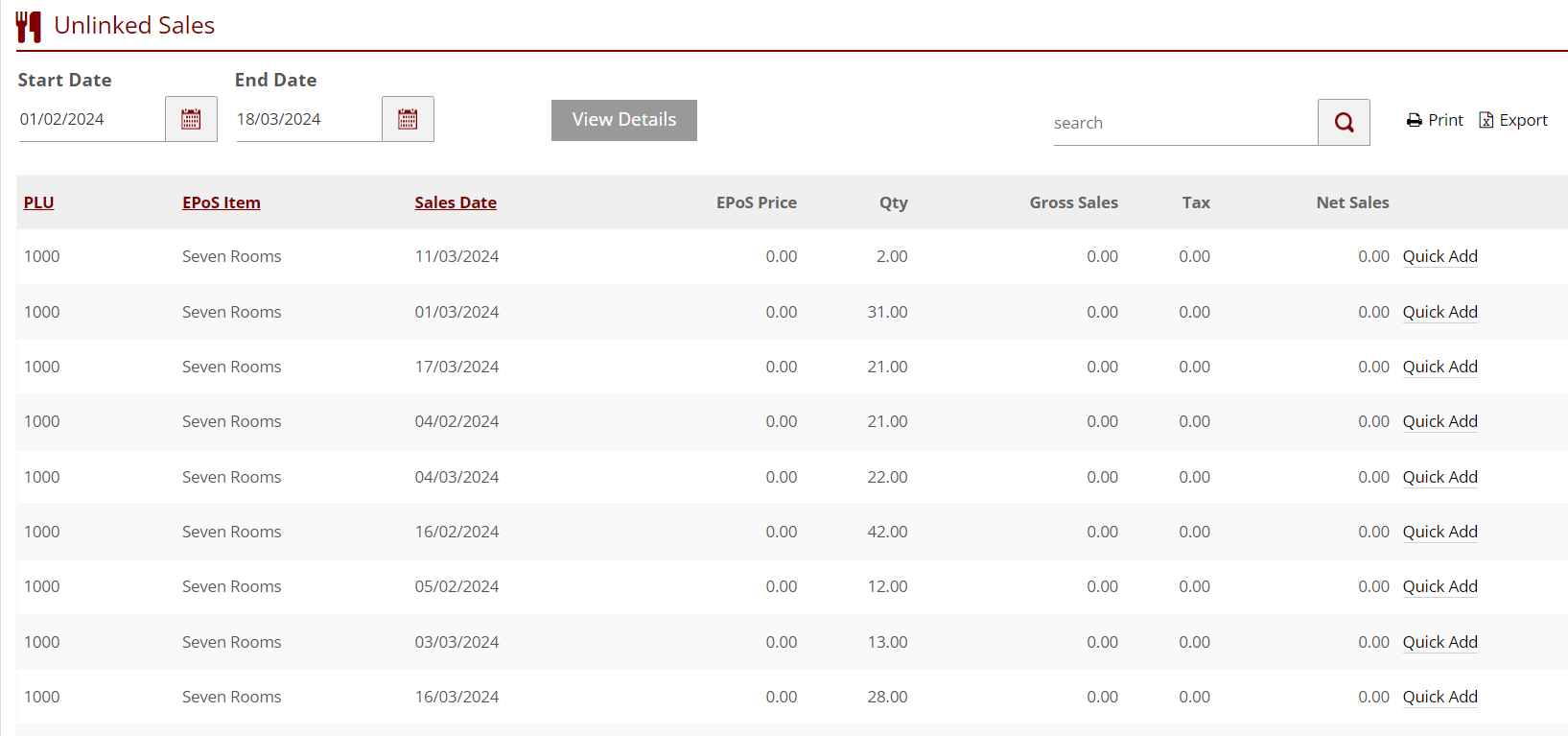Open the End Date calendar picker

point(408,119)
